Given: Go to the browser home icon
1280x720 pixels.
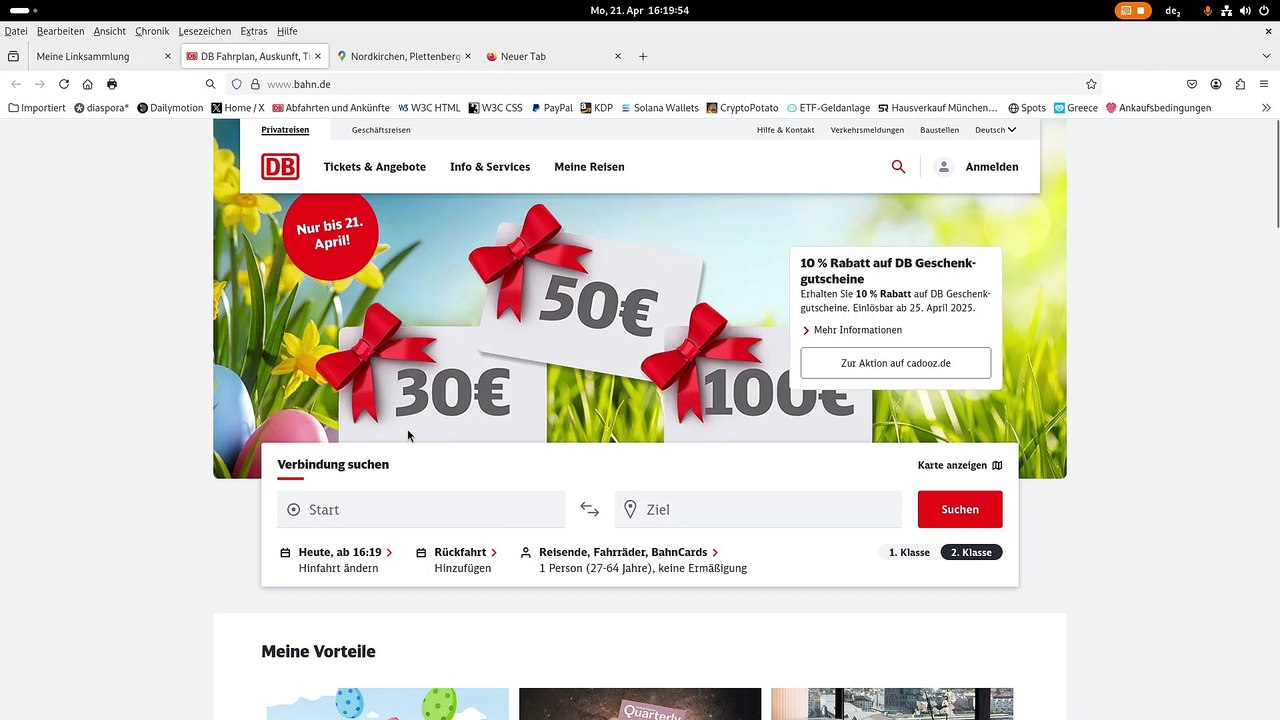Looking at the screenshot, I should tap(88, 84).
